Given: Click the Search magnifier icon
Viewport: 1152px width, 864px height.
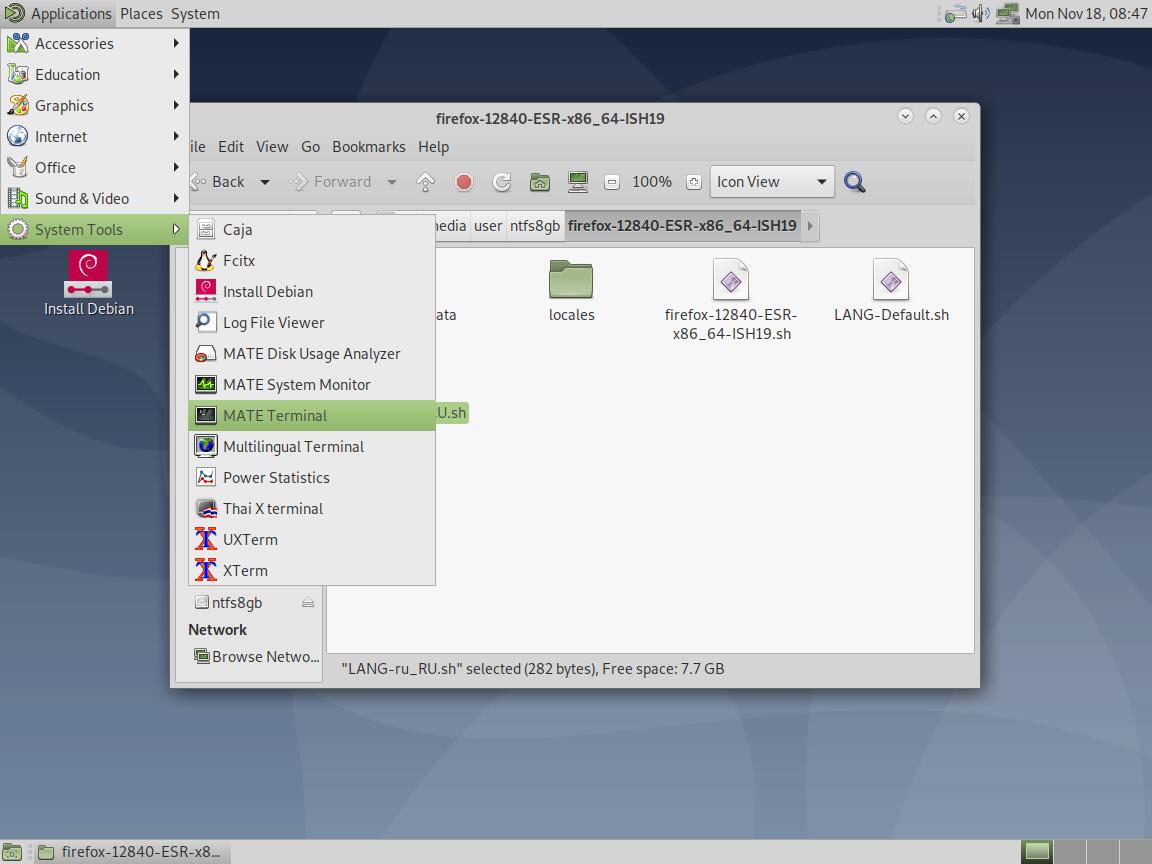Looking at the screenshot, I should pyautogui.click(x=854, y=182).
